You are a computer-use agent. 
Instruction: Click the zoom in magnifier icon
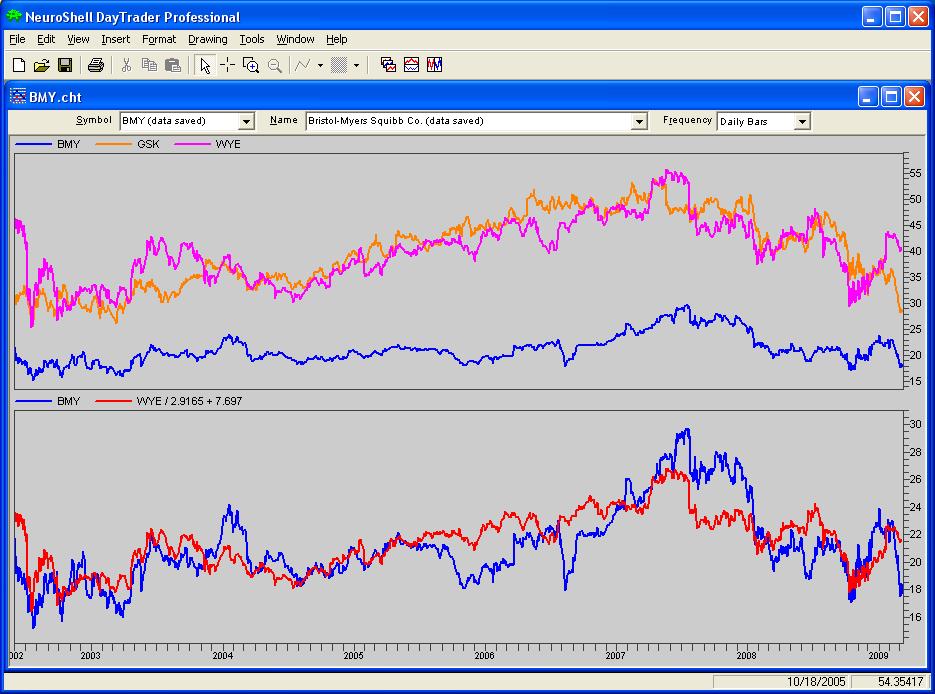coord(251,65)
